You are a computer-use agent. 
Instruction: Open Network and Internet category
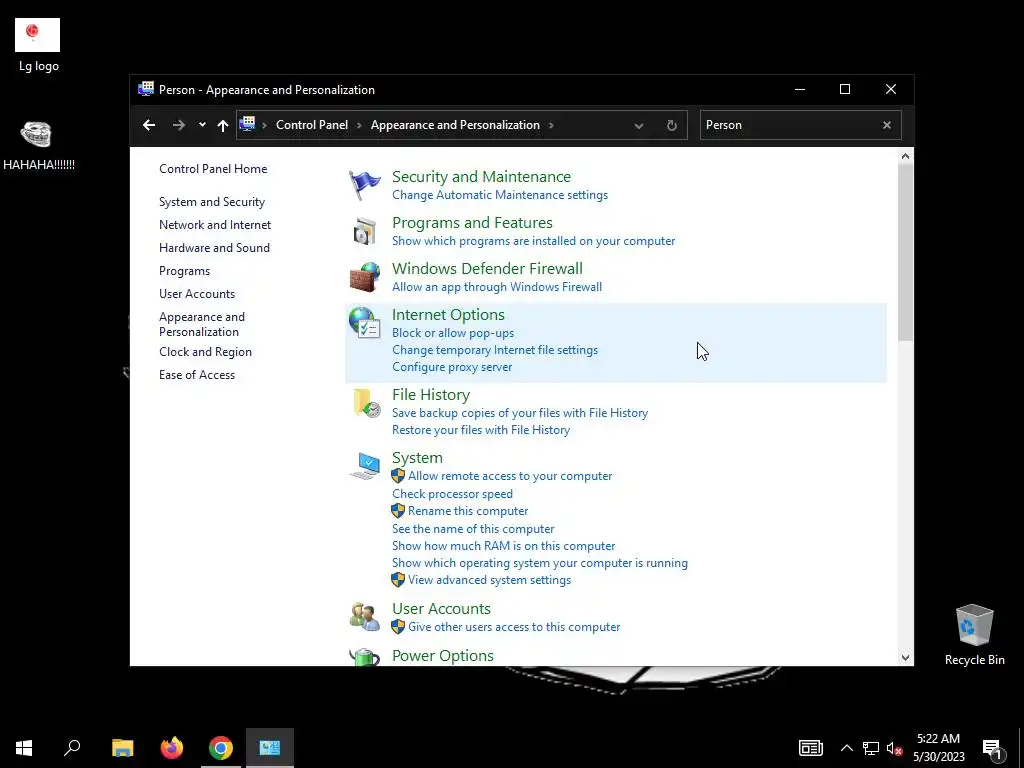click(215, 225)
